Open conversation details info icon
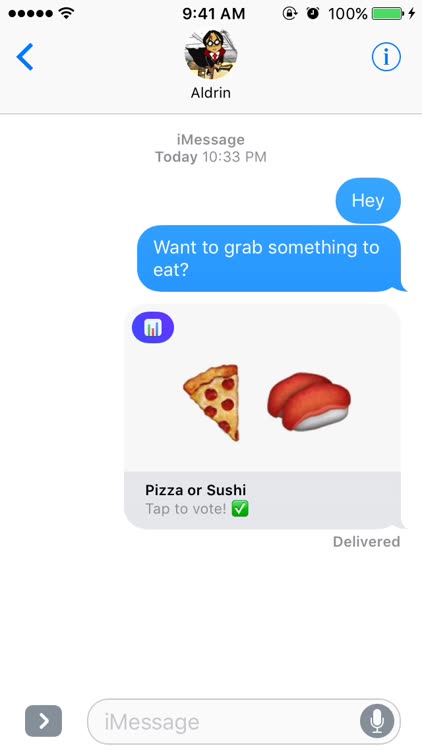The width and height of the screenshot is (422, 750). 386,57
